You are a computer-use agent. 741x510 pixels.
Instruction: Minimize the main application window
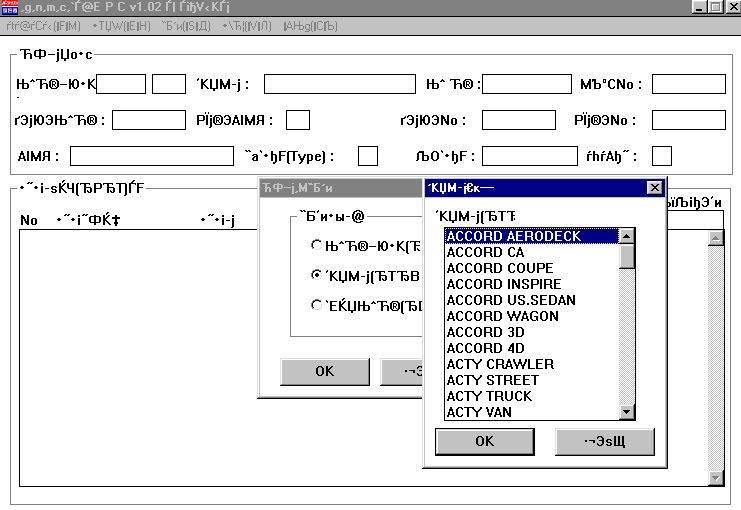pos(700,7)
